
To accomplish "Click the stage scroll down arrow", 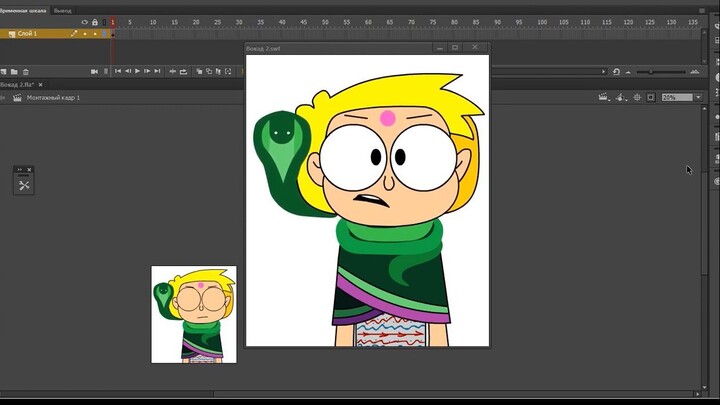I will (x=704, y=387).
